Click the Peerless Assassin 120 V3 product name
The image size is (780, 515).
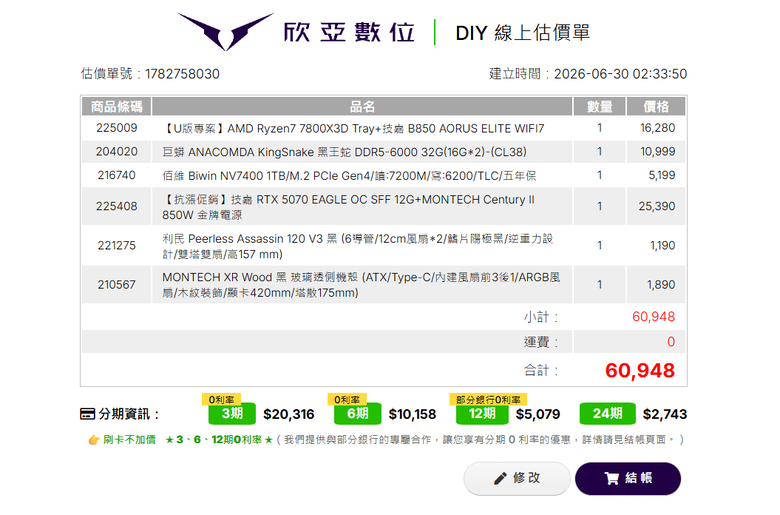[x=357, y=246]
